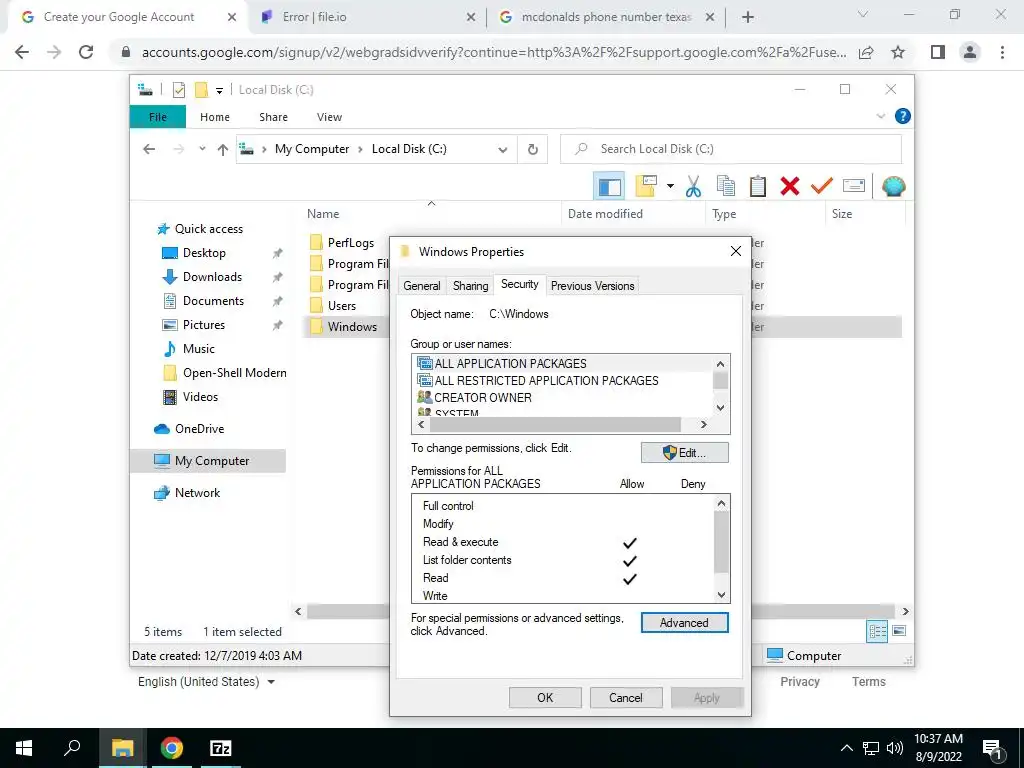Click Explorer refresh button next to address bar
The height and width of the screenshot is (768, 1024).
coord(533,150)
